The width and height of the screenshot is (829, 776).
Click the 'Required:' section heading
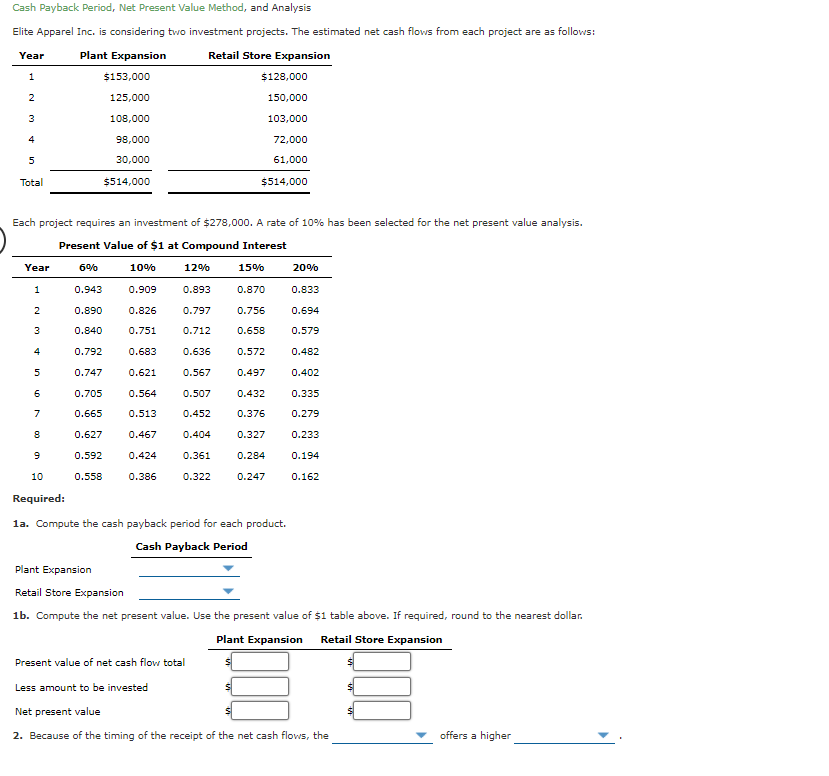click(x=40, y=498)
